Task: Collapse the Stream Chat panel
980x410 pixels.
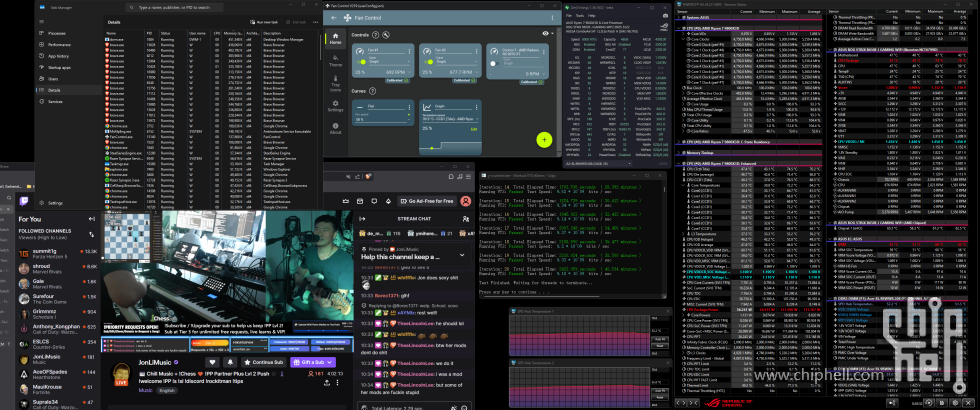Action: 362,219
